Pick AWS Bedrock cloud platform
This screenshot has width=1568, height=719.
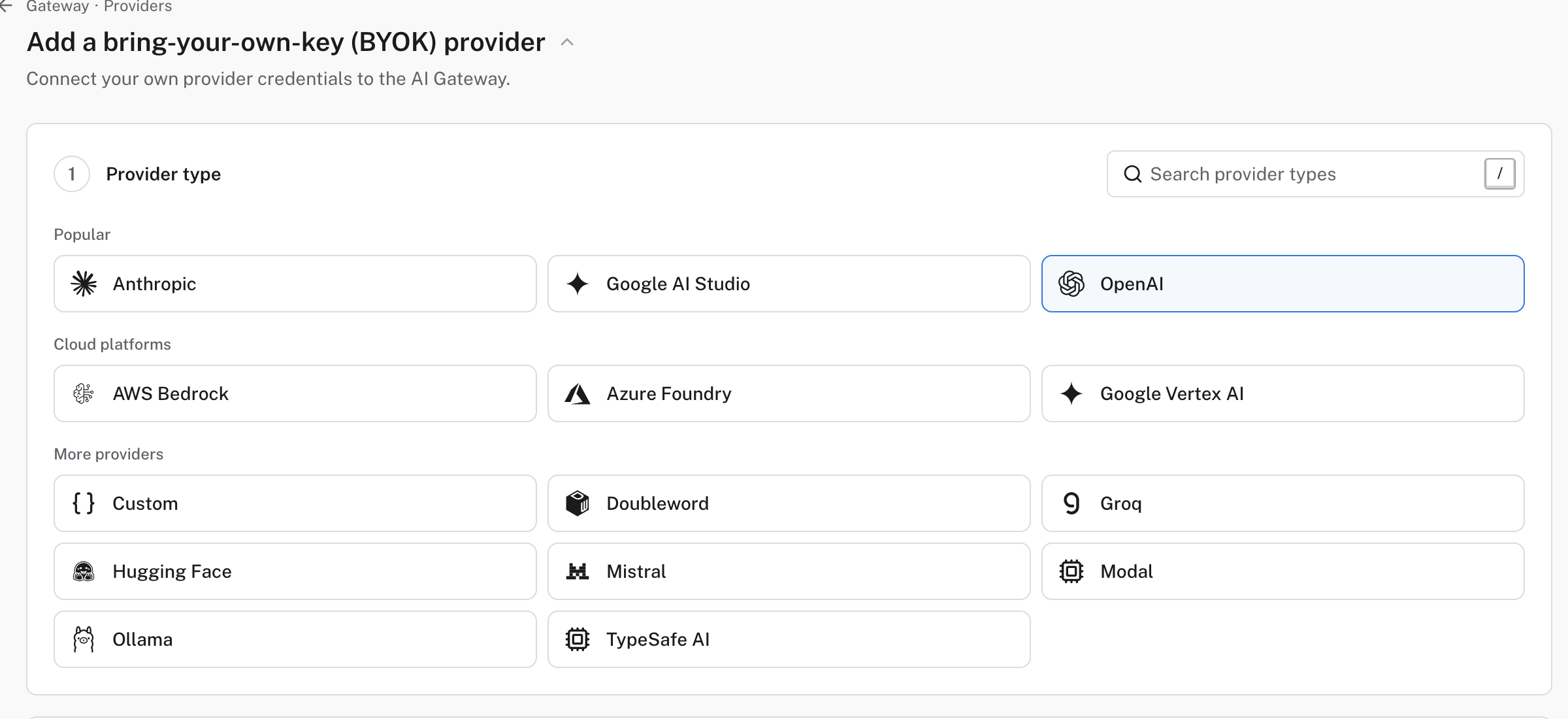(295, 393)
